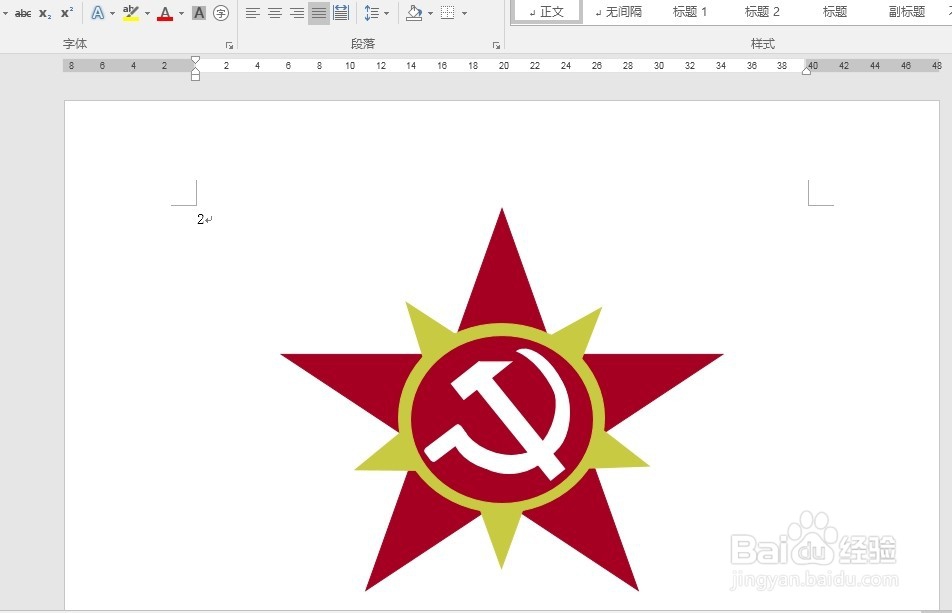
Task: Select the red star emblem image
Action: pyautogui.click(x=502, y=399)
